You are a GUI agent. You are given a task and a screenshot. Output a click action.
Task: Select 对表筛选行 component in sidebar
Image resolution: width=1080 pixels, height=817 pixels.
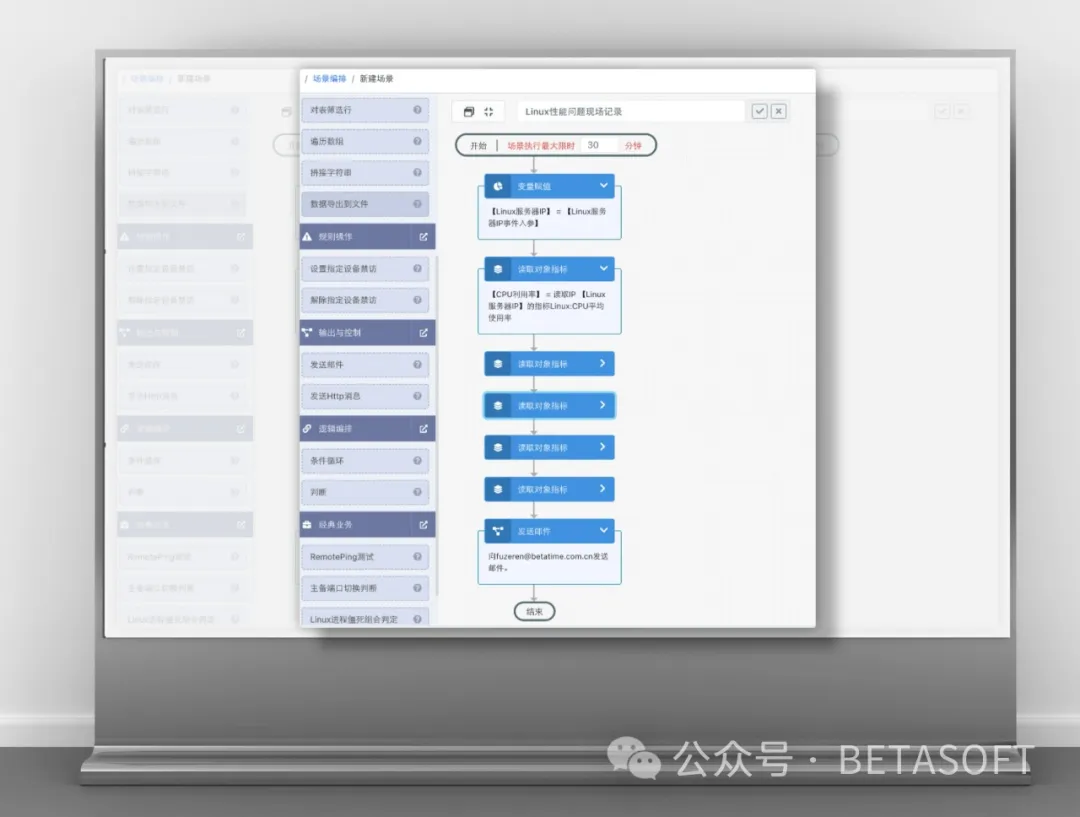[365, 110]
